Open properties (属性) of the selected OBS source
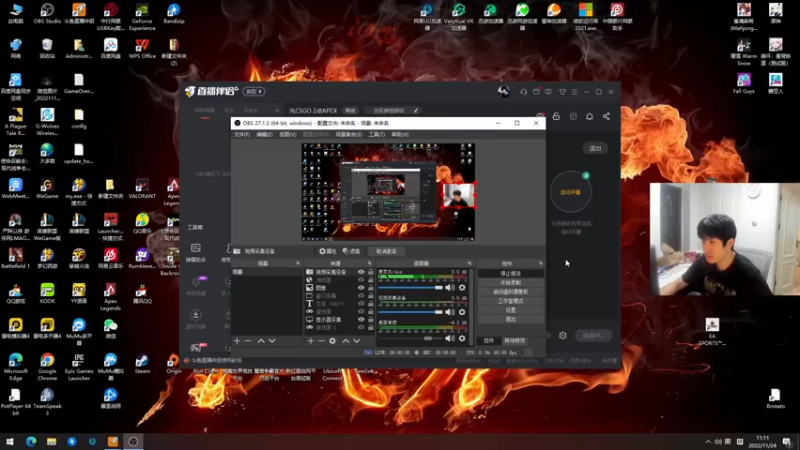800x450 pixels. coord(328,251)
